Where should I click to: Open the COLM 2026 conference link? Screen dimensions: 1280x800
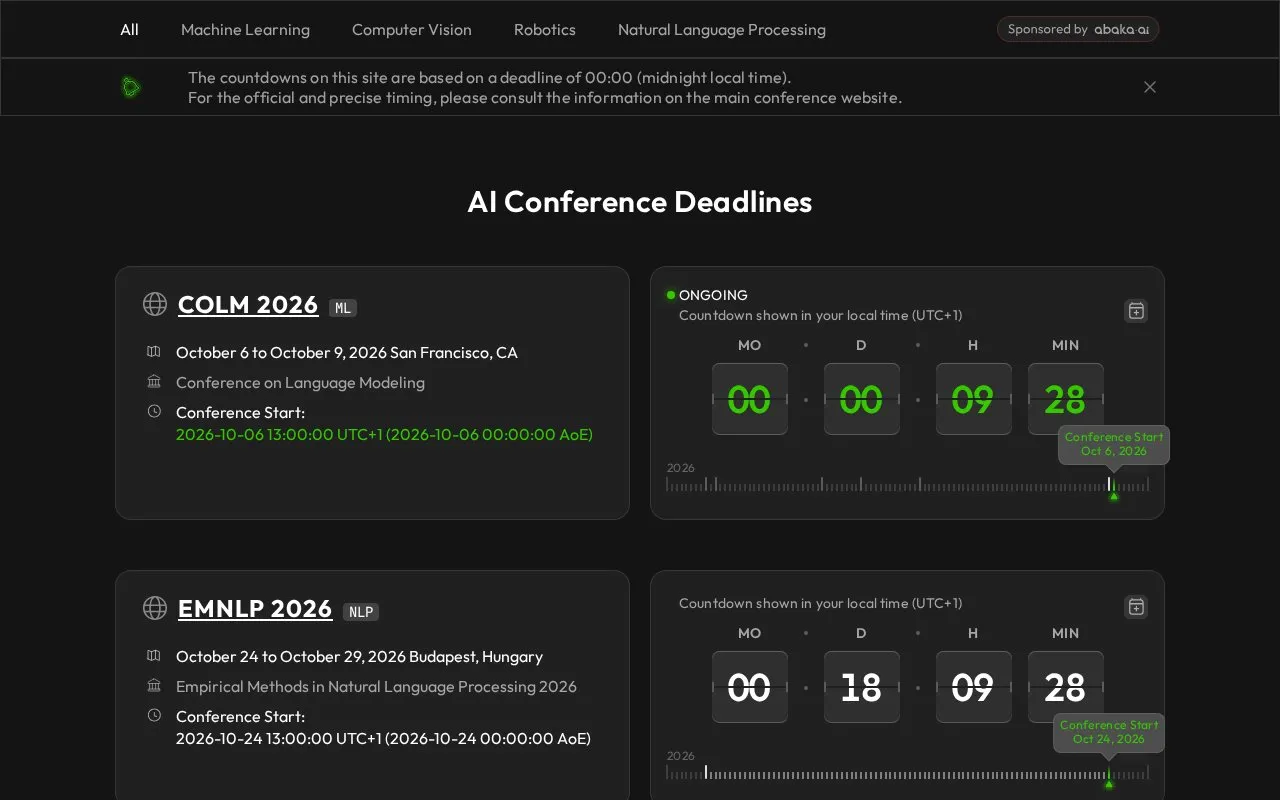coord(248,304)
